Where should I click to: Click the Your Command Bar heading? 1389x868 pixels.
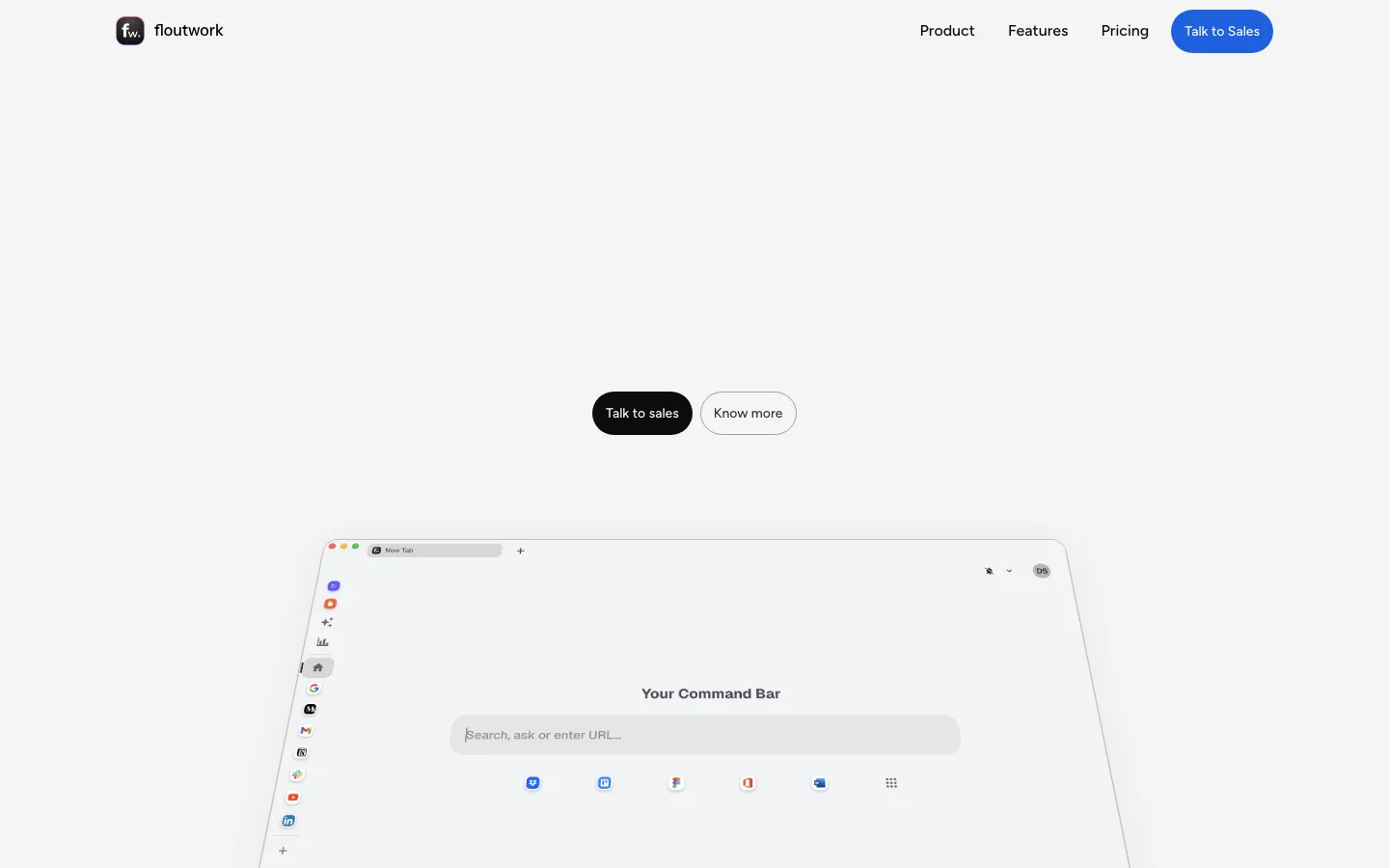click(711, 693)
